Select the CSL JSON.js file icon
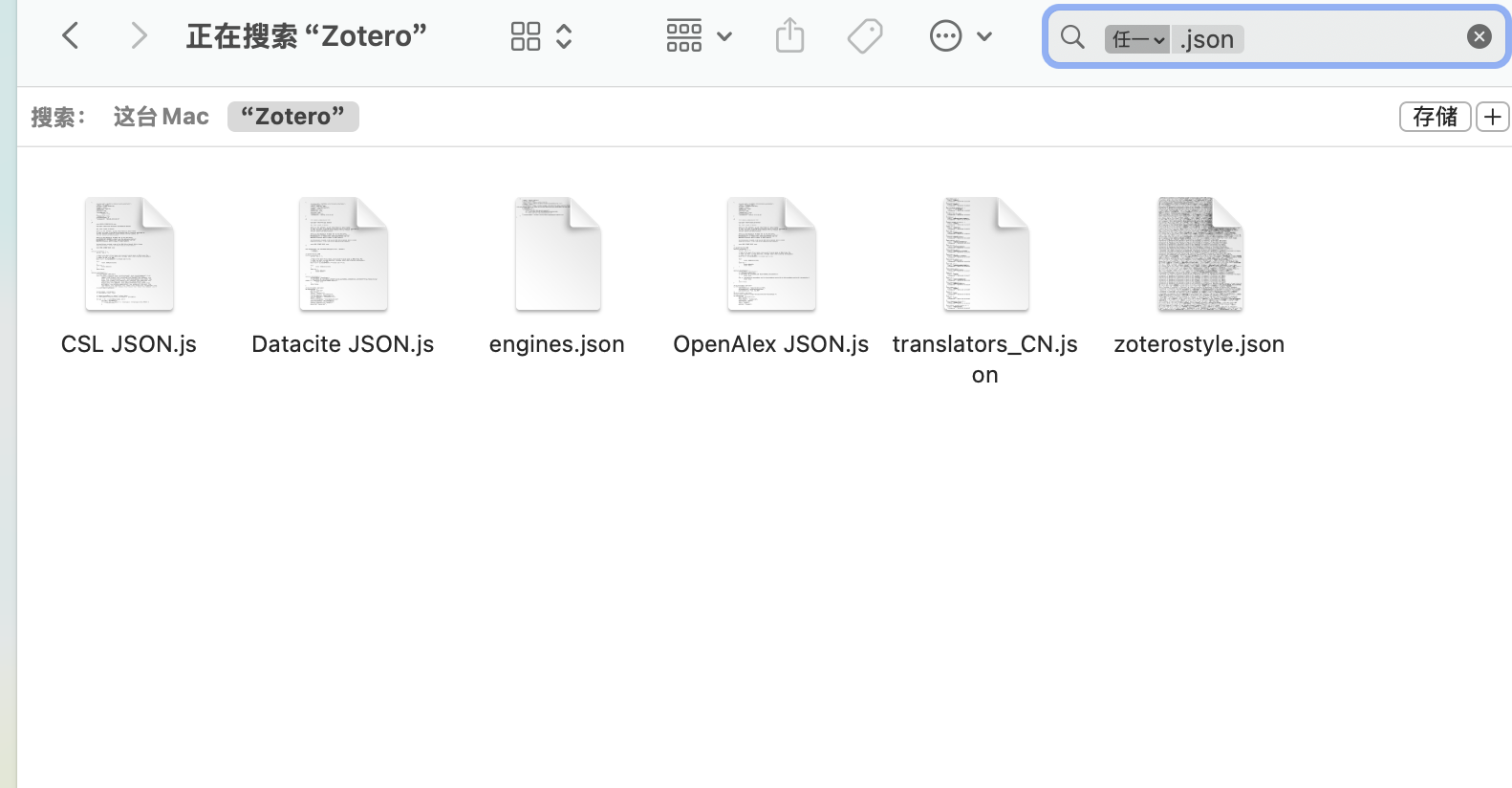1512x788 pixels. (129, 253)
